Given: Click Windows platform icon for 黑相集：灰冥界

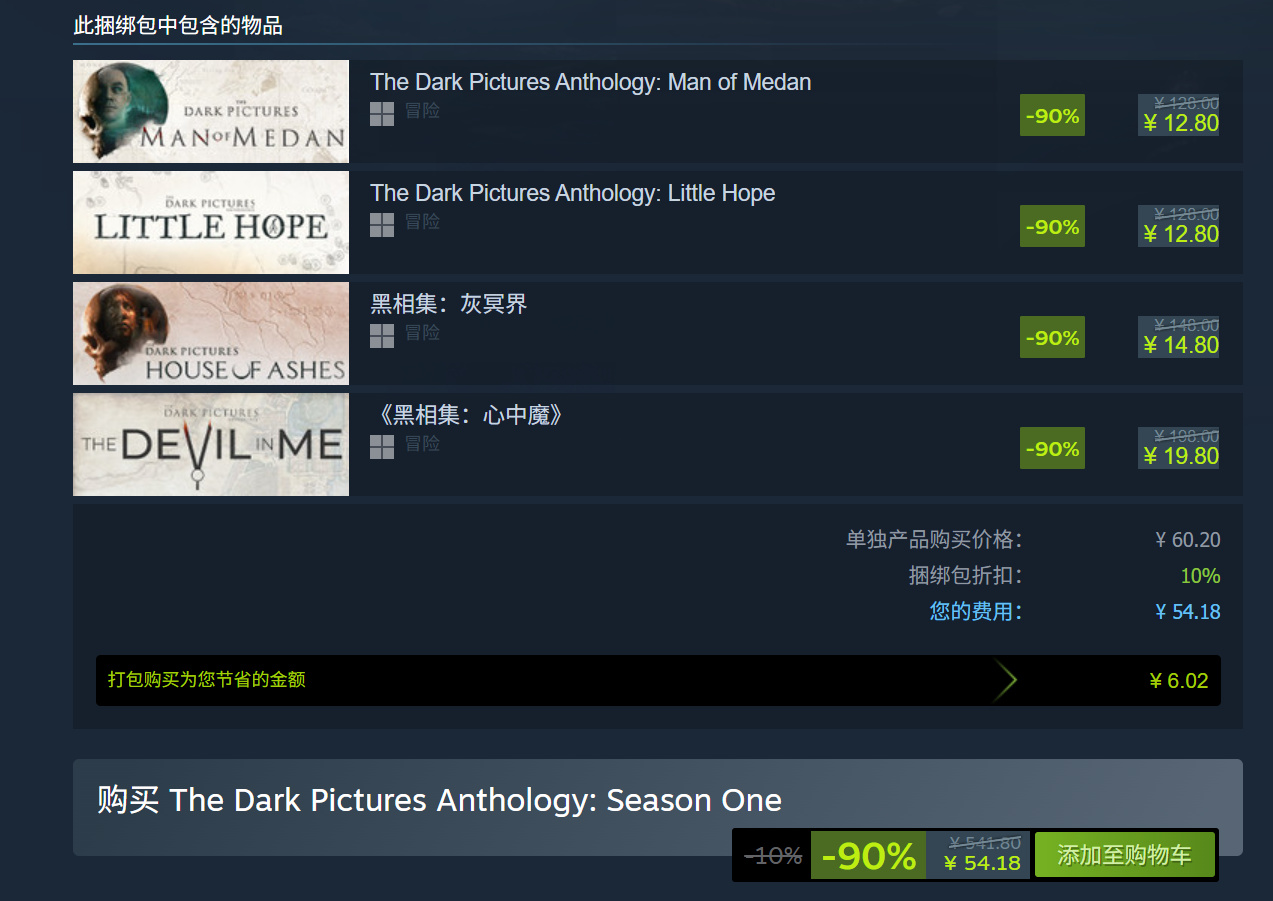Looking at the screenshot, I should (381, 336).
